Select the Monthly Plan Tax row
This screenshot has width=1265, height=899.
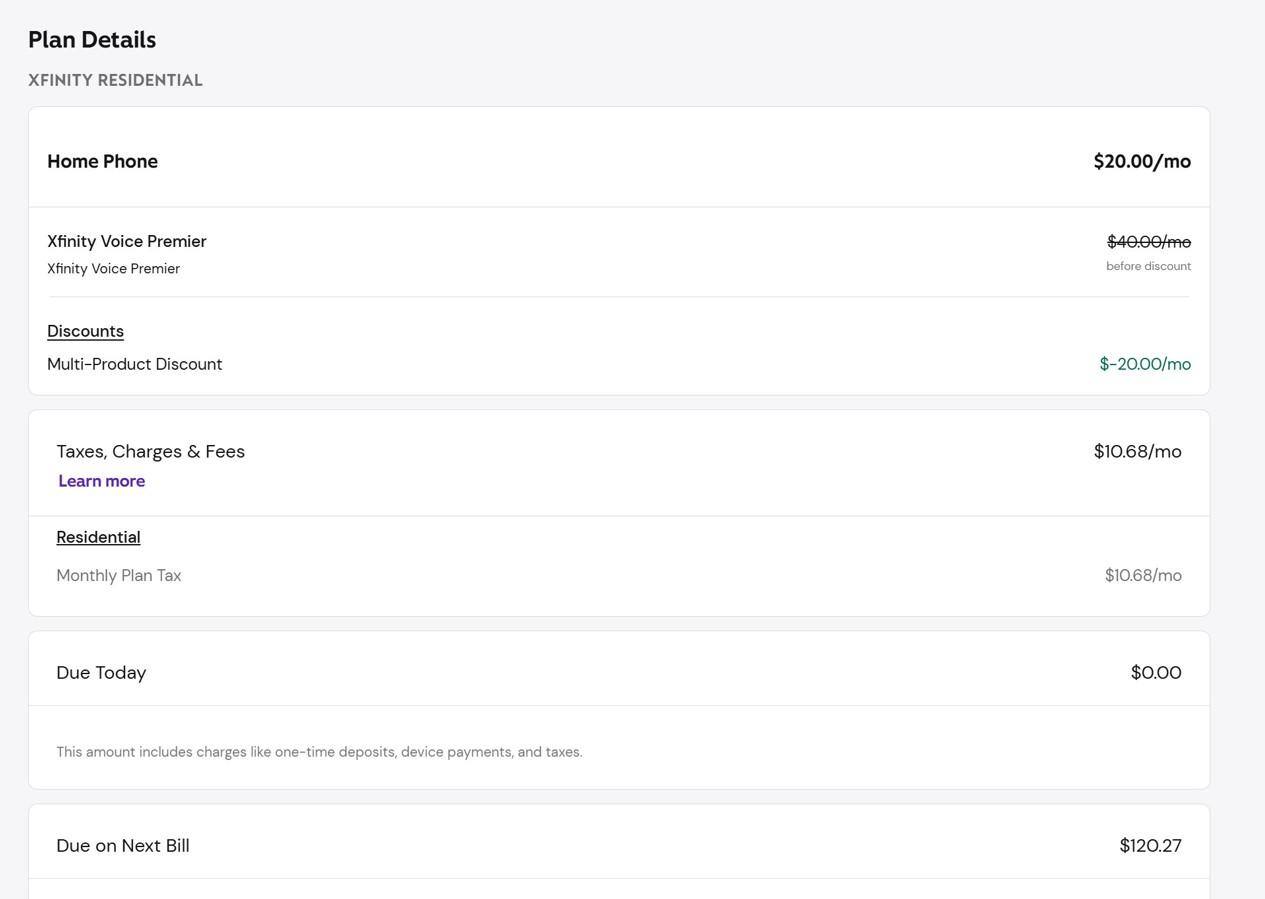click(x=118, y=575)
